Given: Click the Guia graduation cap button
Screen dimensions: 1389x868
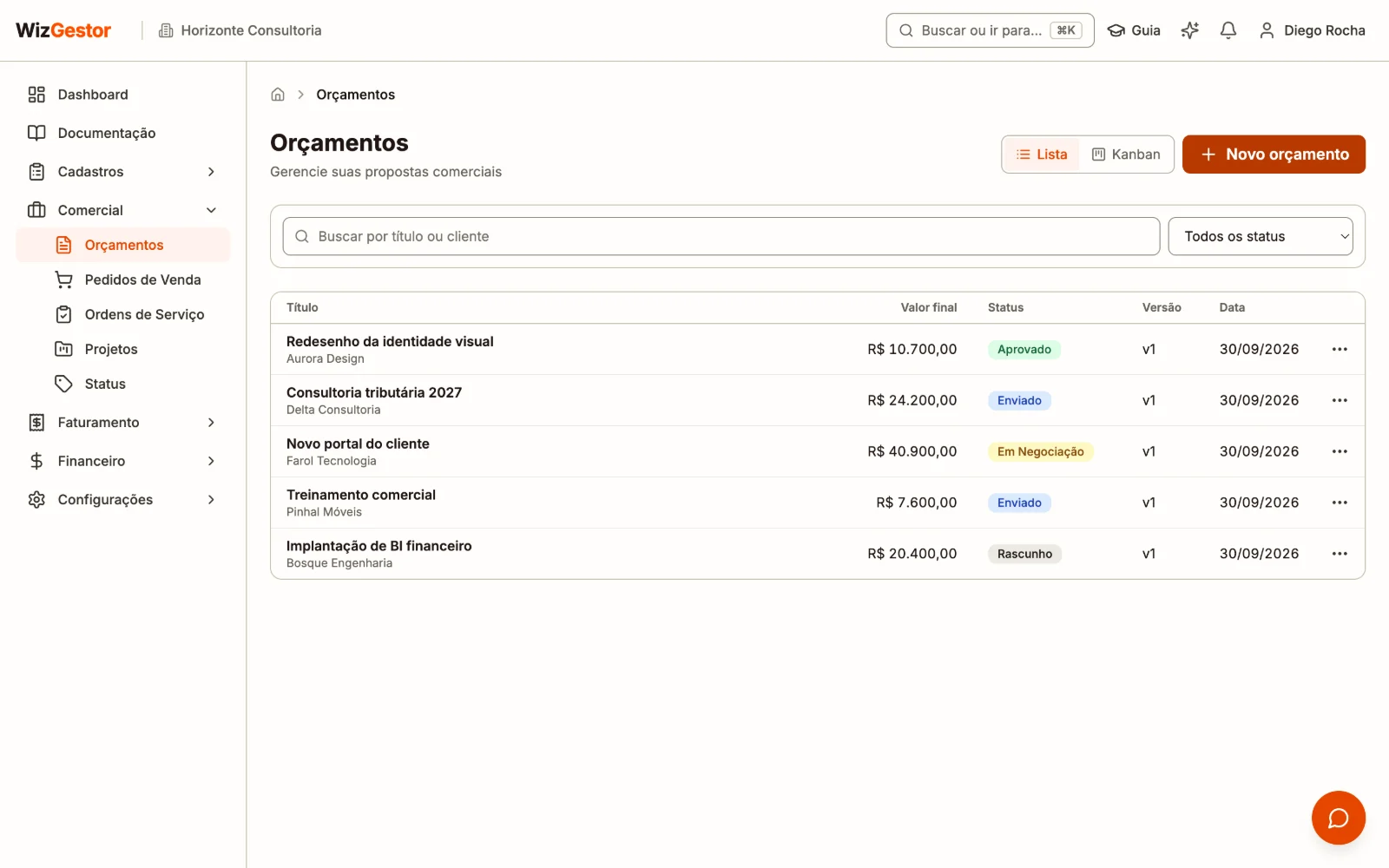Looking at the screenshot, I should click(x=1134, y=30).
